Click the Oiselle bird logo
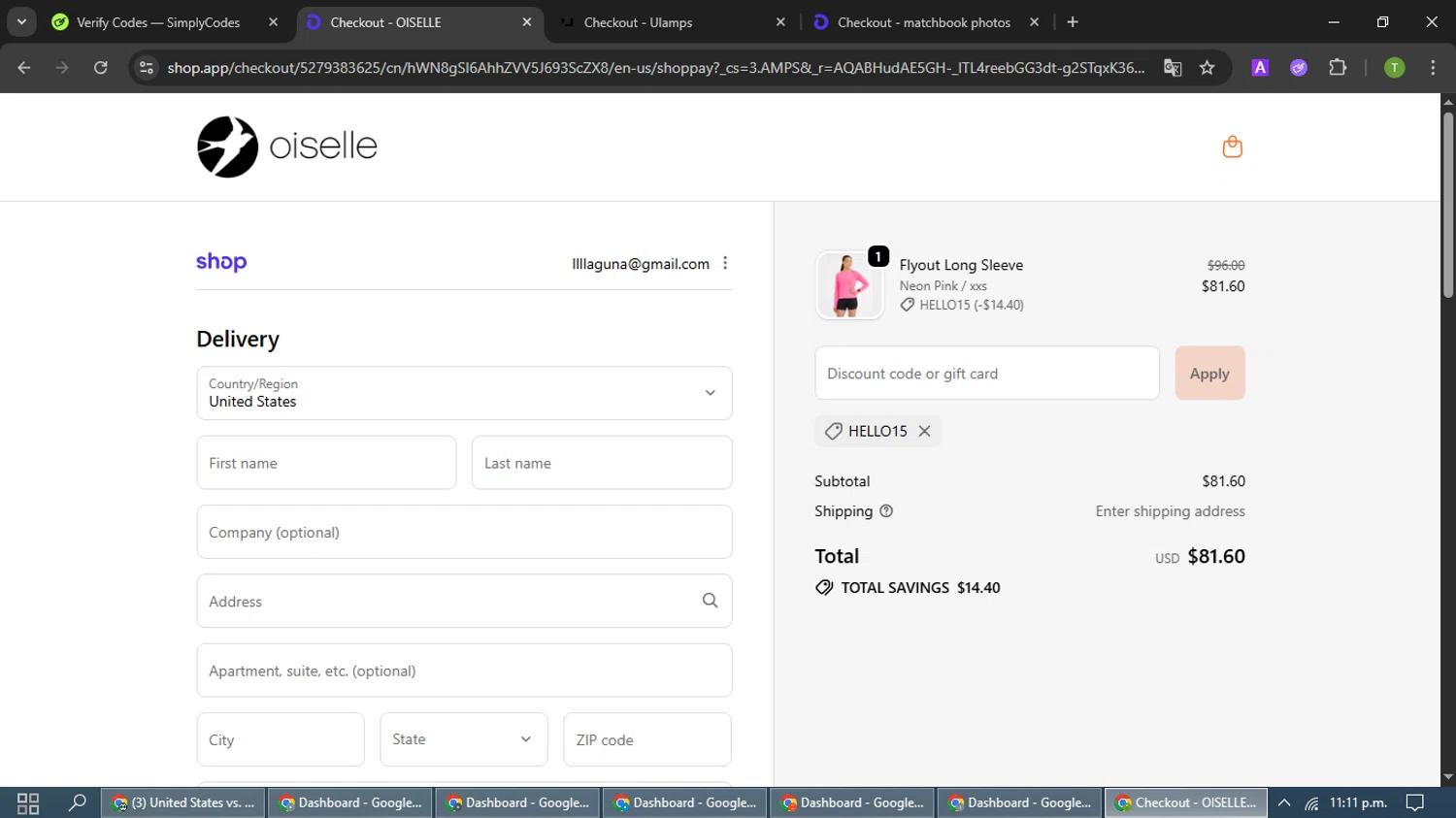 click(227, 147)
